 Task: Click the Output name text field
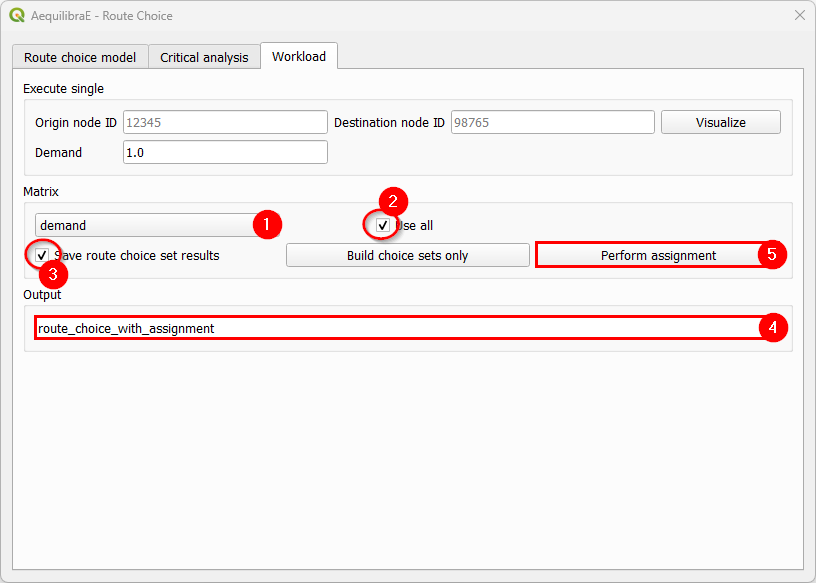(395, 328)
